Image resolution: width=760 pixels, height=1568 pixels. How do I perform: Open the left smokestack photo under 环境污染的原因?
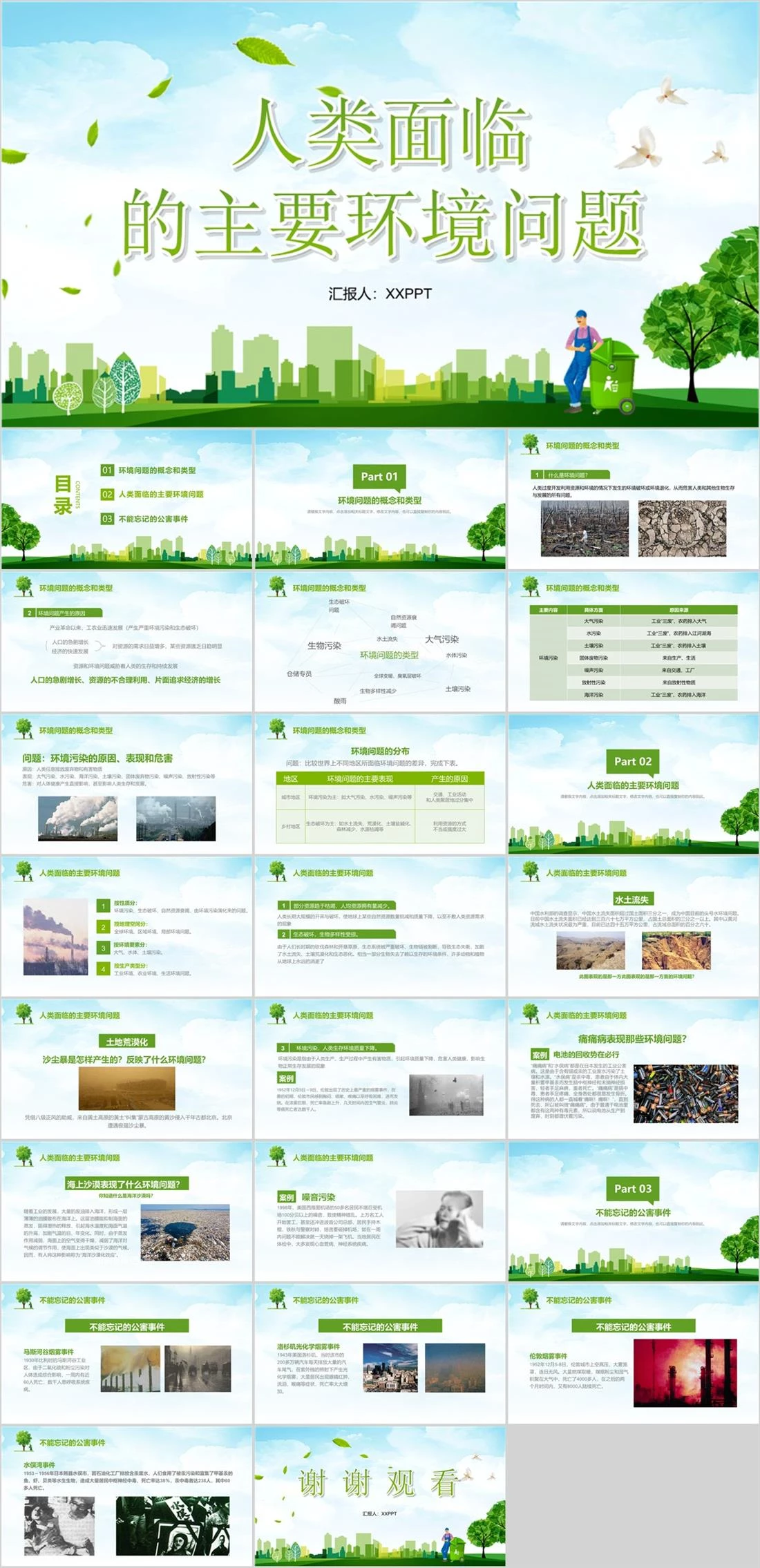click(x=78, y=819)
